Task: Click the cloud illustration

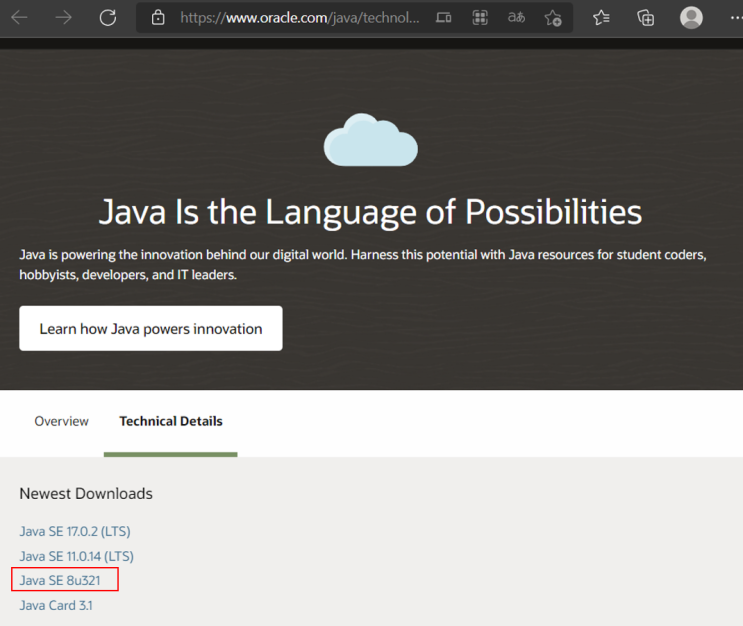Action: (x=371, y=140)
